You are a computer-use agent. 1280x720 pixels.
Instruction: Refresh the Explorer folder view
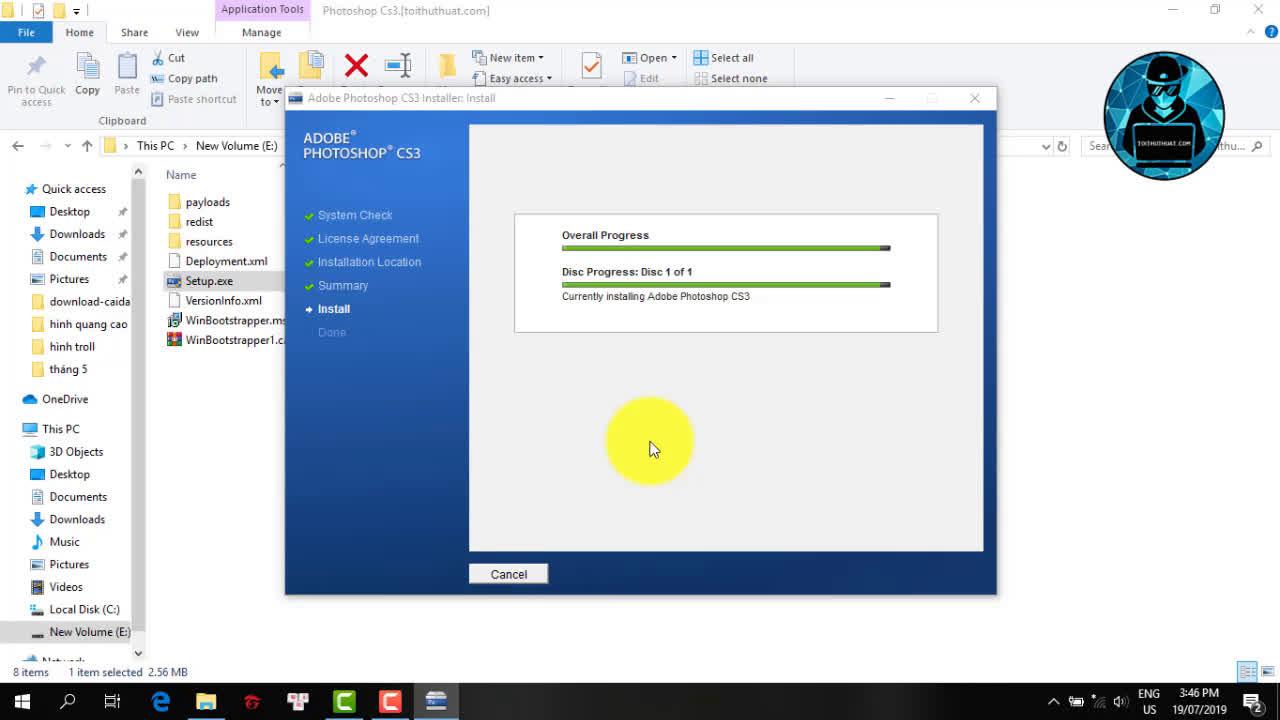click(x=1062, y=146)
